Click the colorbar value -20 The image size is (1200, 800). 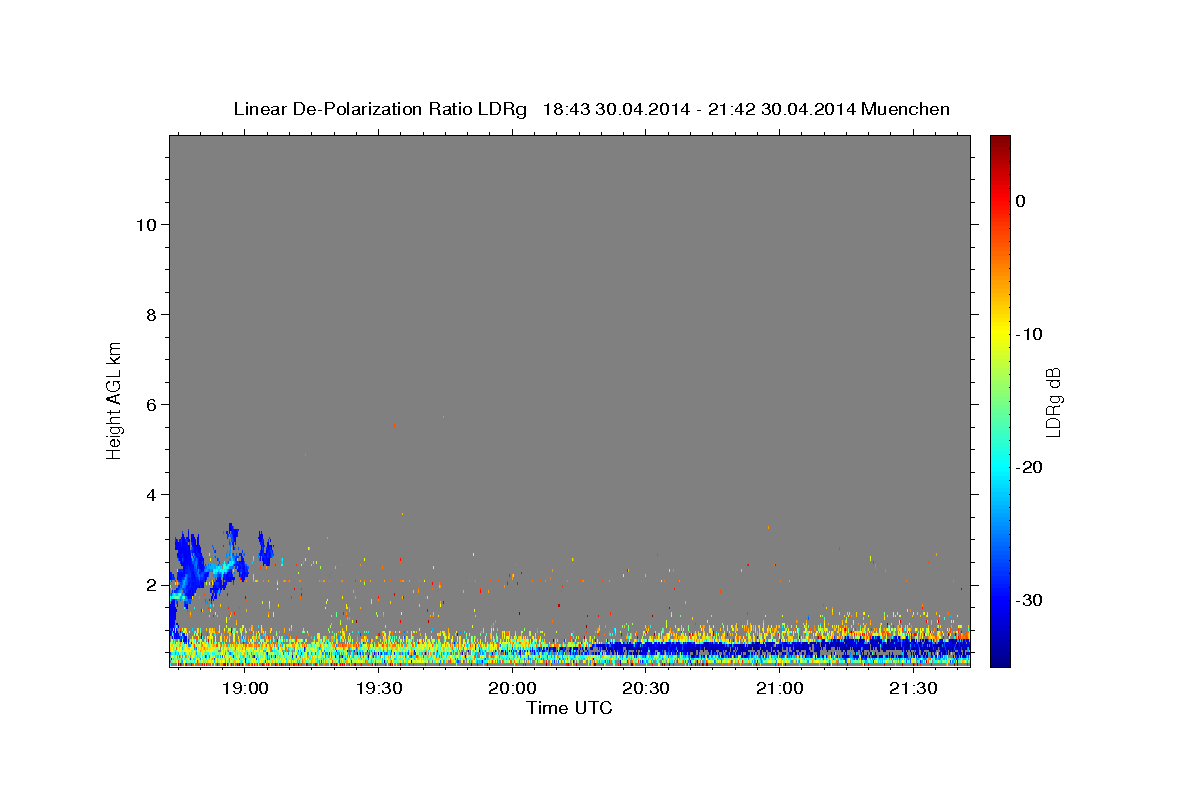[x=1029, y=467]
